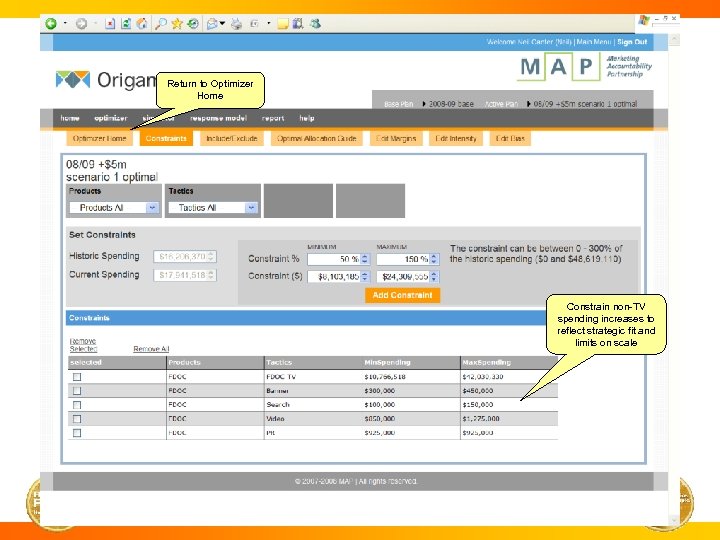The width and height of the screenshot is (720, 540).
Task: Click the Edit page icon in toolbar
Action: tap(254, 23)
